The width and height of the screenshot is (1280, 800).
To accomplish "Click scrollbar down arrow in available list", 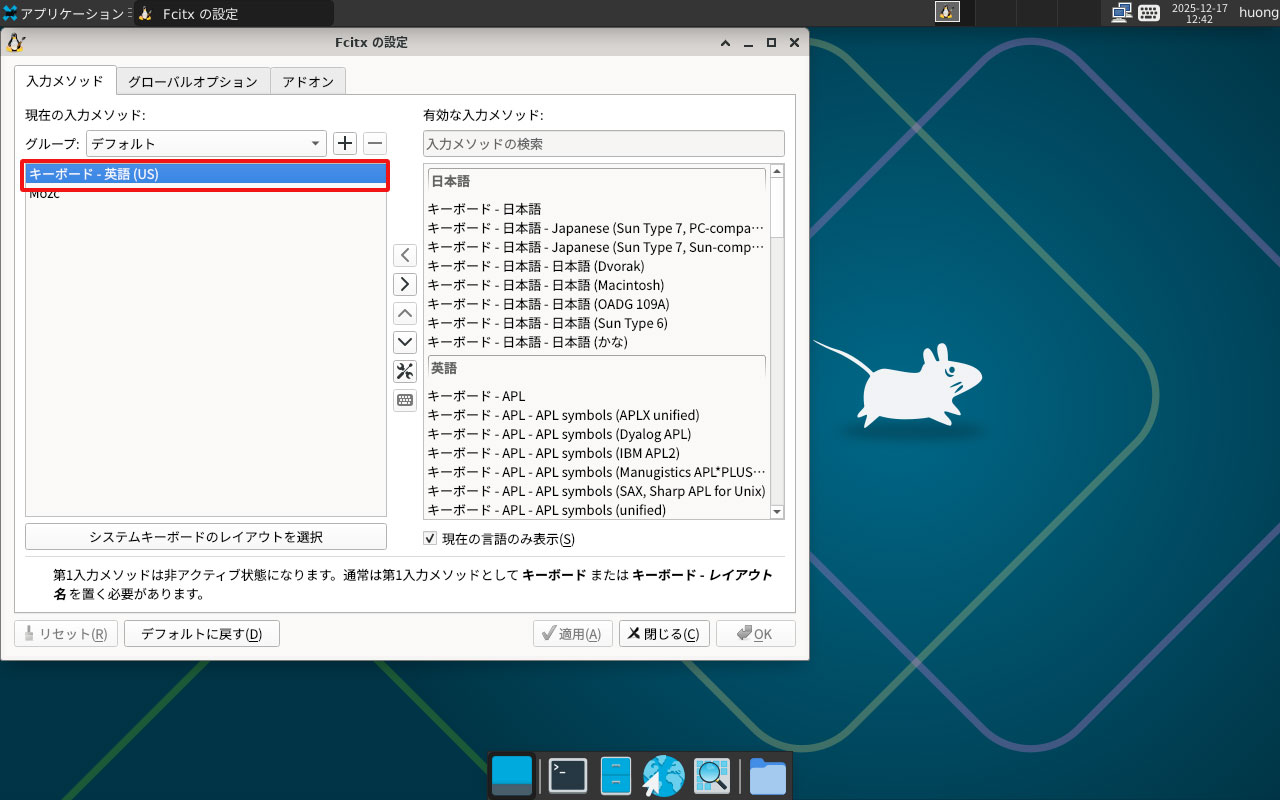I will tap(776, 511).
